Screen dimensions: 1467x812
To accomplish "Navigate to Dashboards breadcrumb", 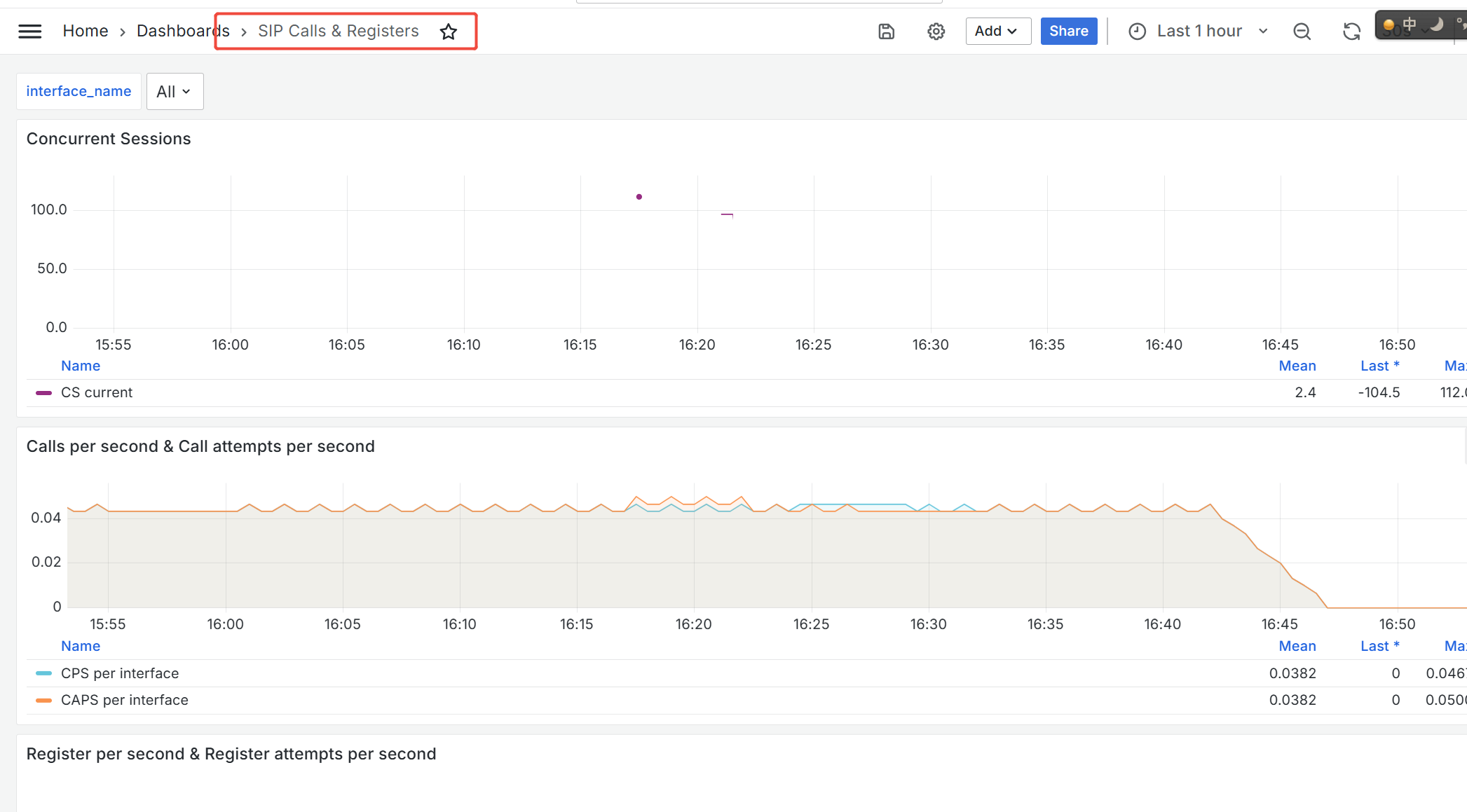I will [x=182, y=31].
